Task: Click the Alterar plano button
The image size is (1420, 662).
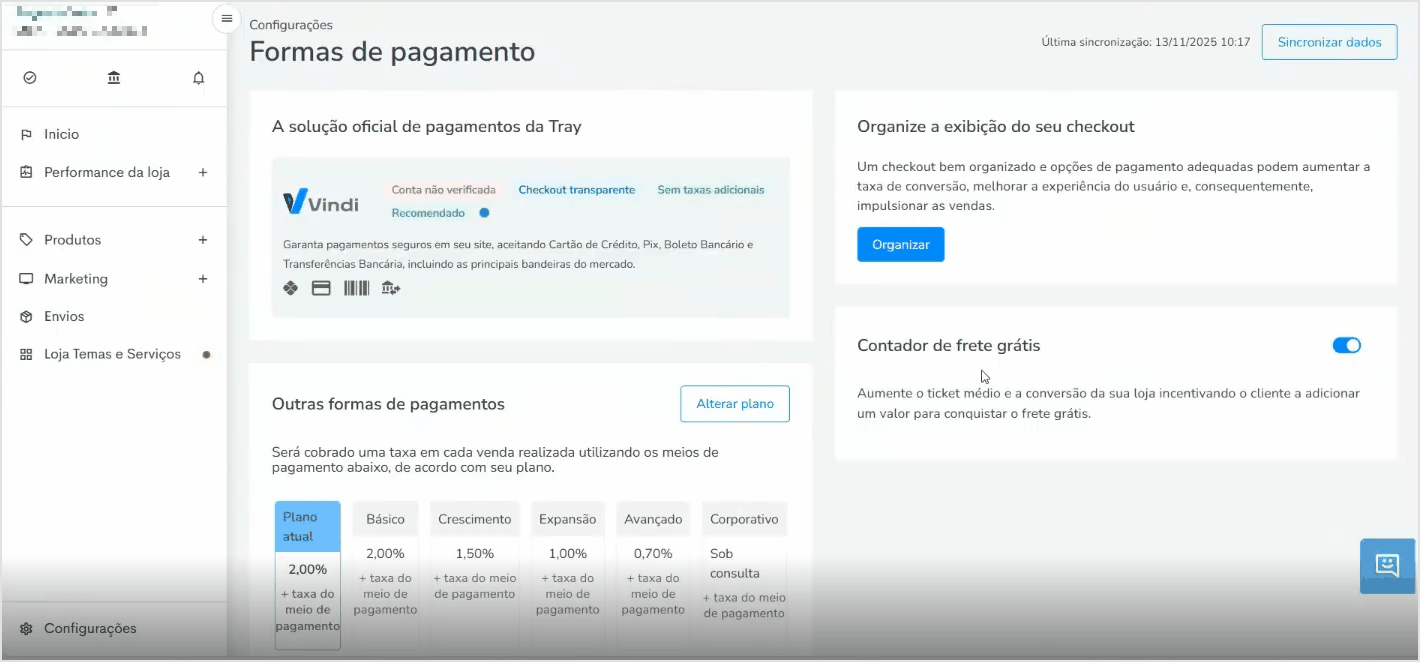Action: click(x=735, y=404)
